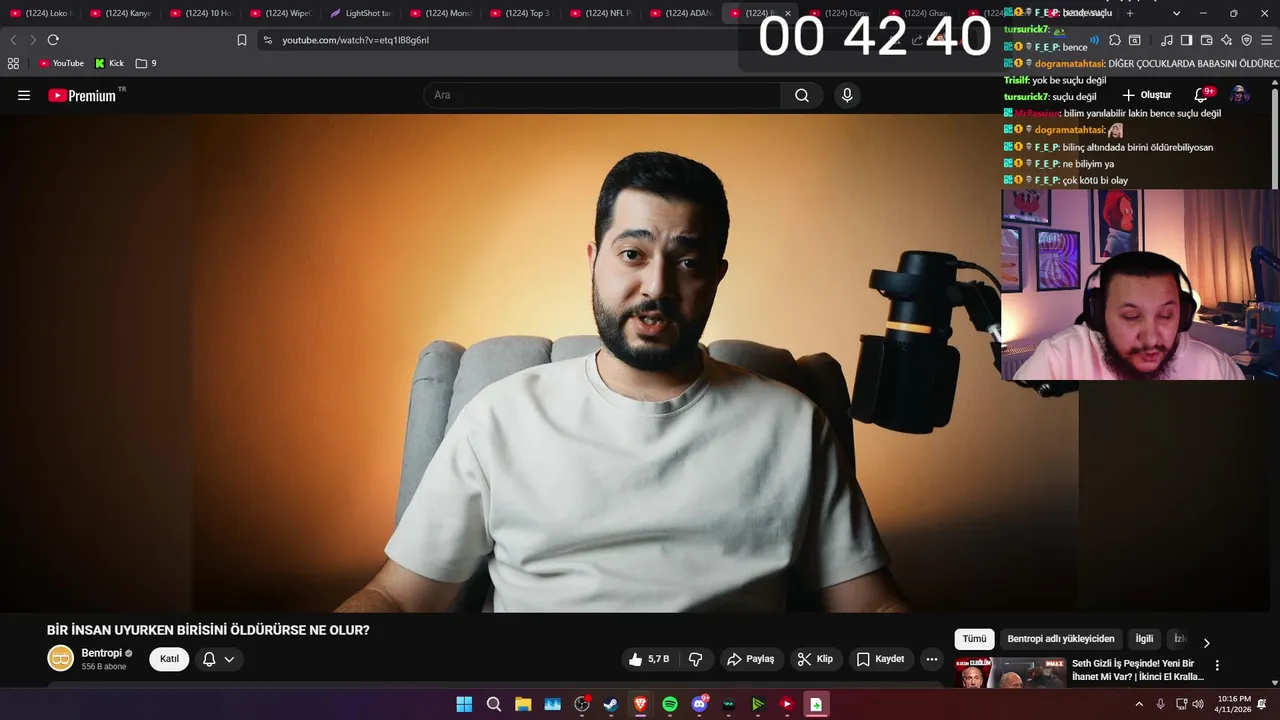Toggle Bentropi notification bell preference
Image resolution: width=1280 pixels, height=720 pixels.
click(x=218, y=659)
